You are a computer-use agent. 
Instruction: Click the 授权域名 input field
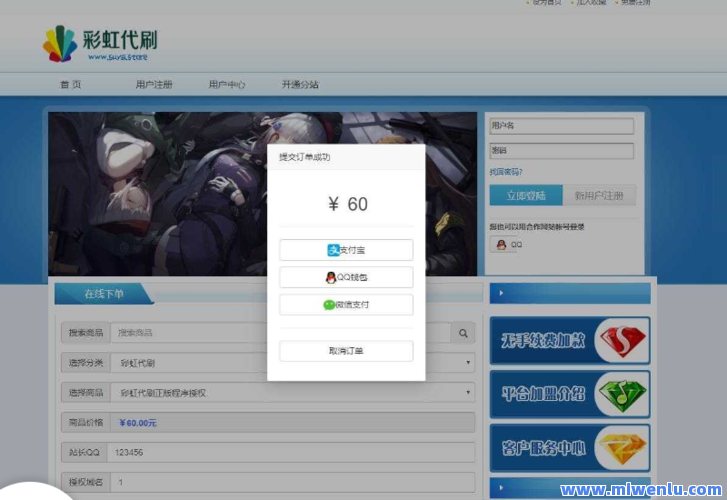293,482
